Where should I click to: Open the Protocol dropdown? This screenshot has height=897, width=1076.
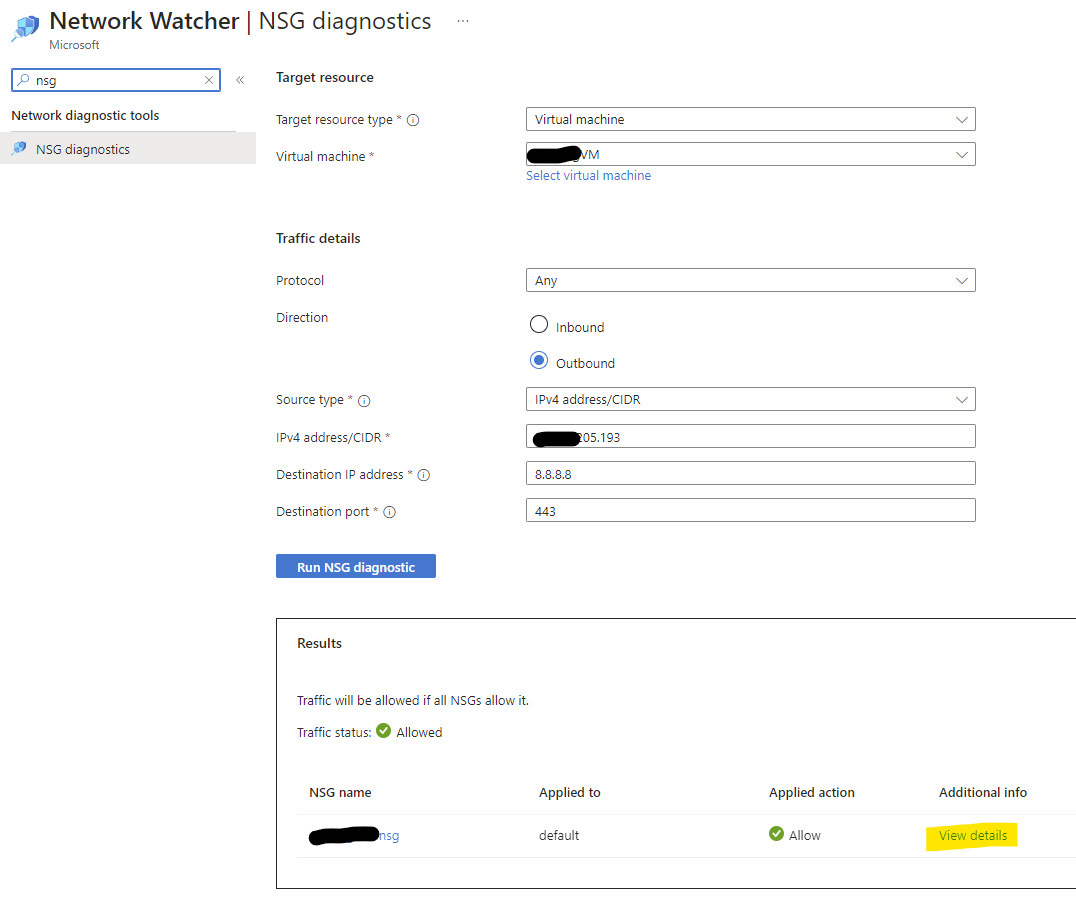click(751, 280)
